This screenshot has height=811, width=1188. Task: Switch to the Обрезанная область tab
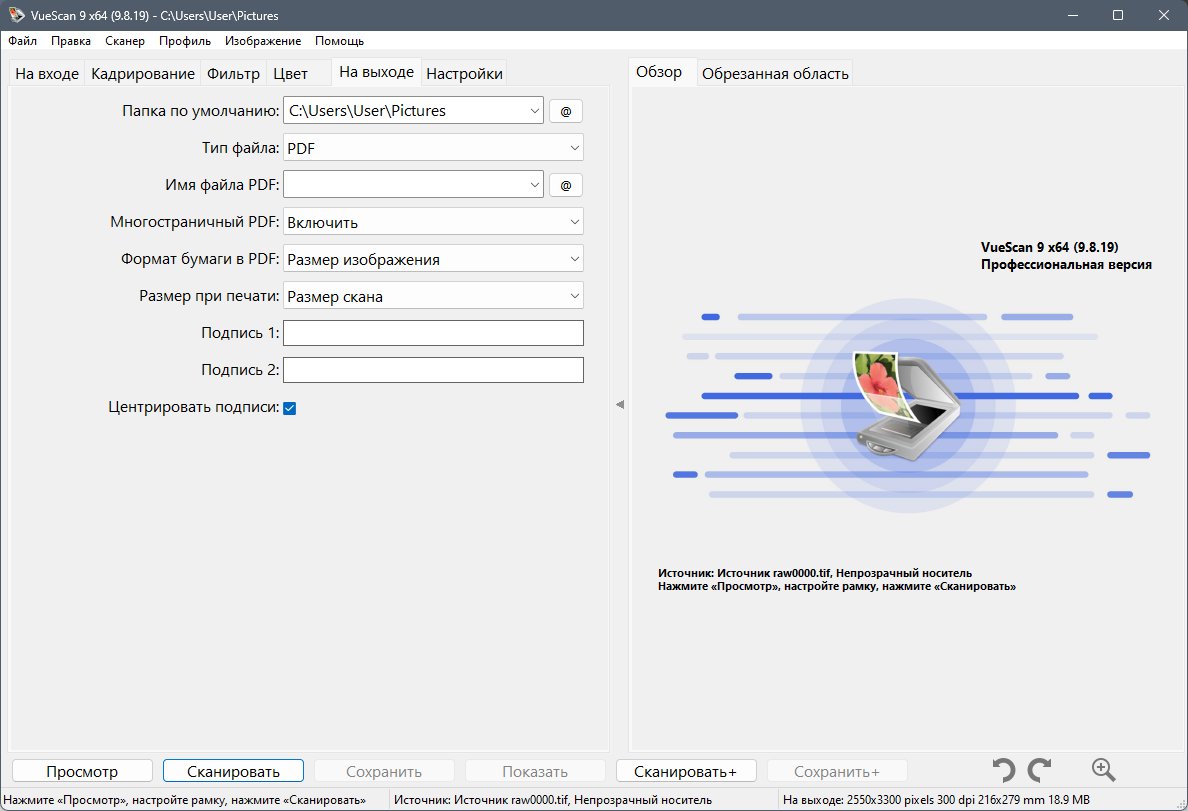pos(775,74)
